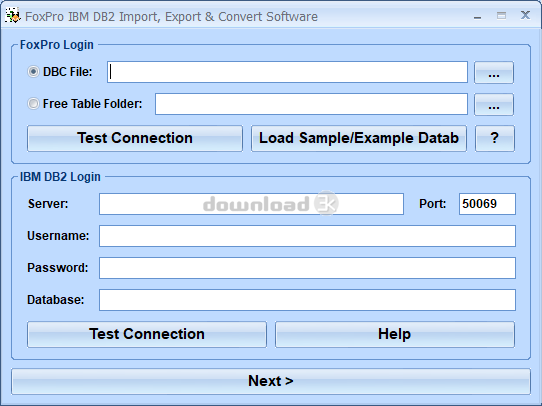Image resolution: width=542 pixels, height=406 pixels.
Task: Click the Port field showing 50069
Action: 487,204
